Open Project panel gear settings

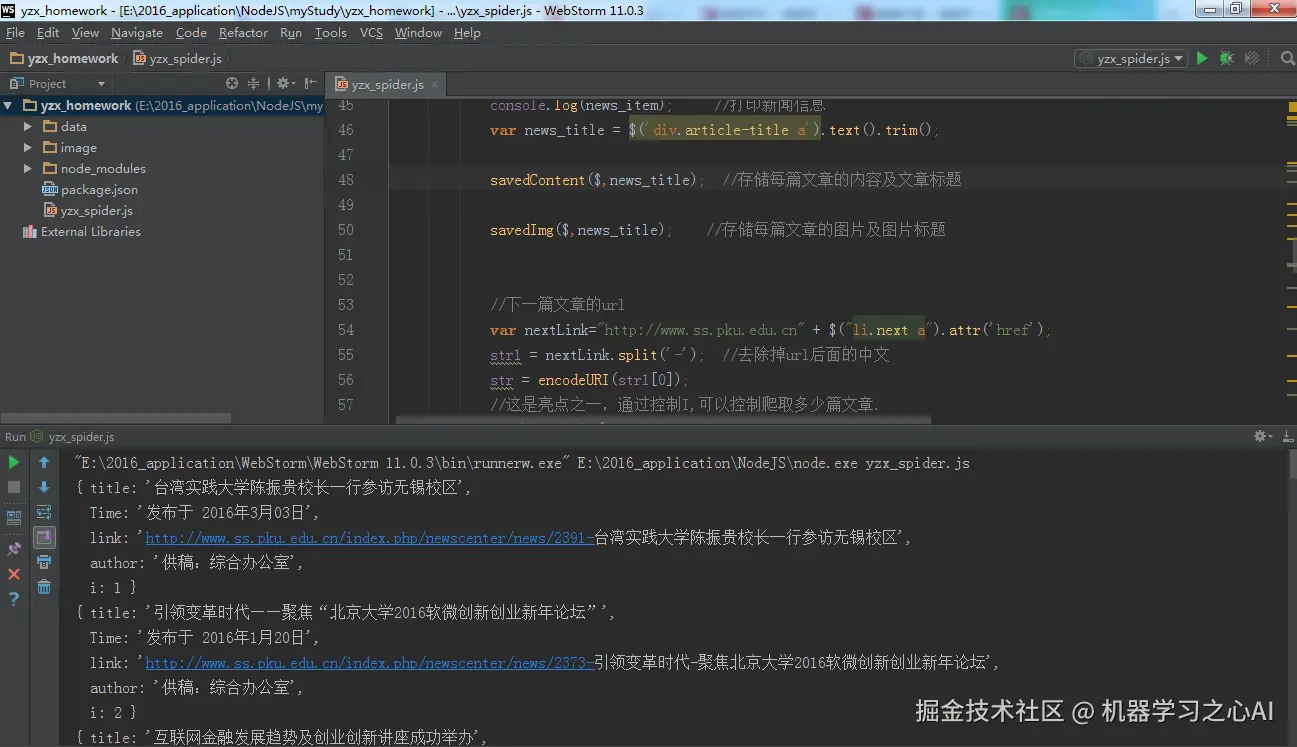coord(285,84)
